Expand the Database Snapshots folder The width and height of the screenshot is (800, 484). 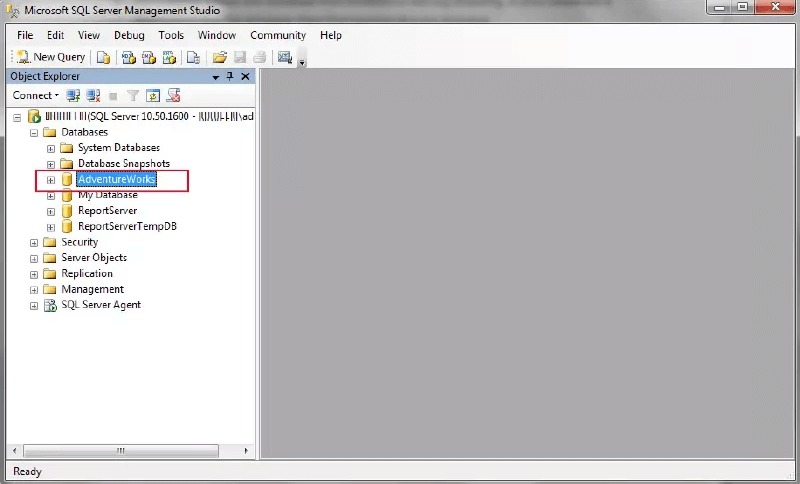point(51,165)
